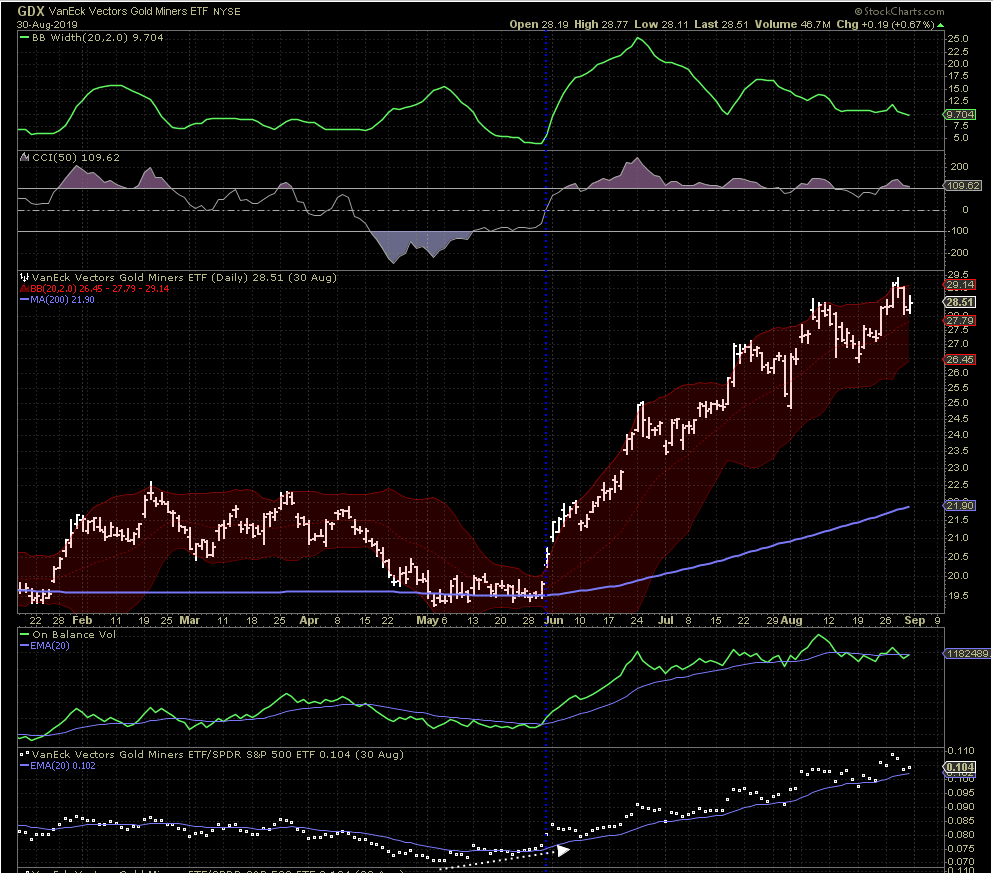The height and width of the screenshot is (873, 993).
Task: Click the red 27.79 middle band price tag
Action: pos(960,320)
